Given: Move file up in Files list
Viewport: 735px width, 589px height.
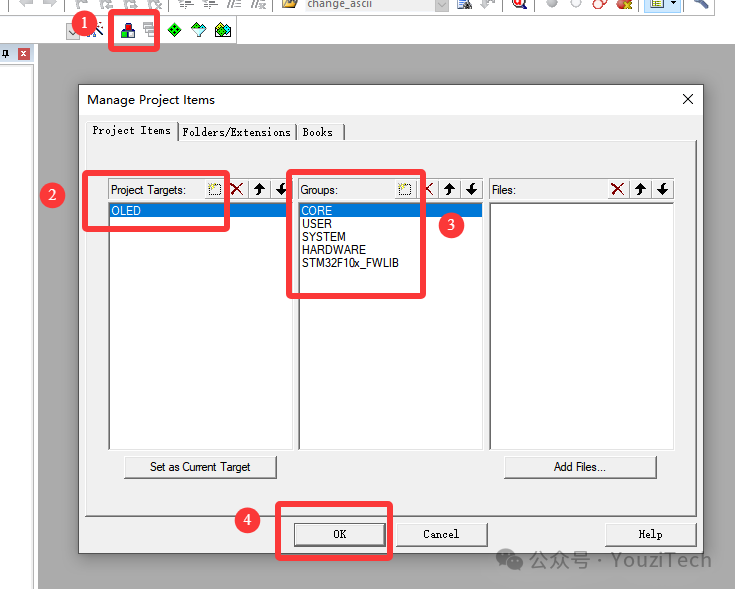Looking at the screenshot, I should click(x=640, y=189).
